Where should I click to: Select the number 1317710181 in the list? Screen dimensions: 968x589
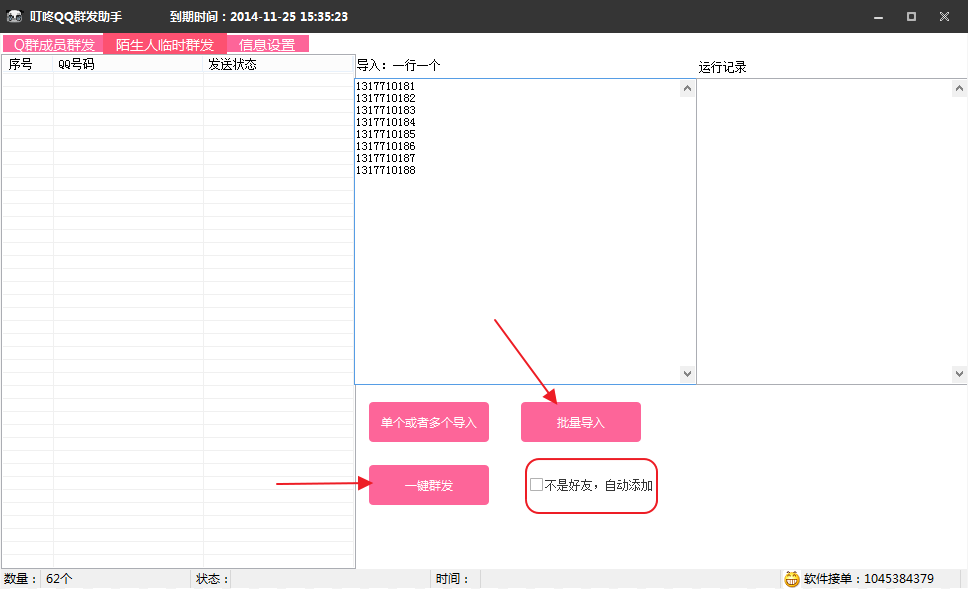point(384,86)
